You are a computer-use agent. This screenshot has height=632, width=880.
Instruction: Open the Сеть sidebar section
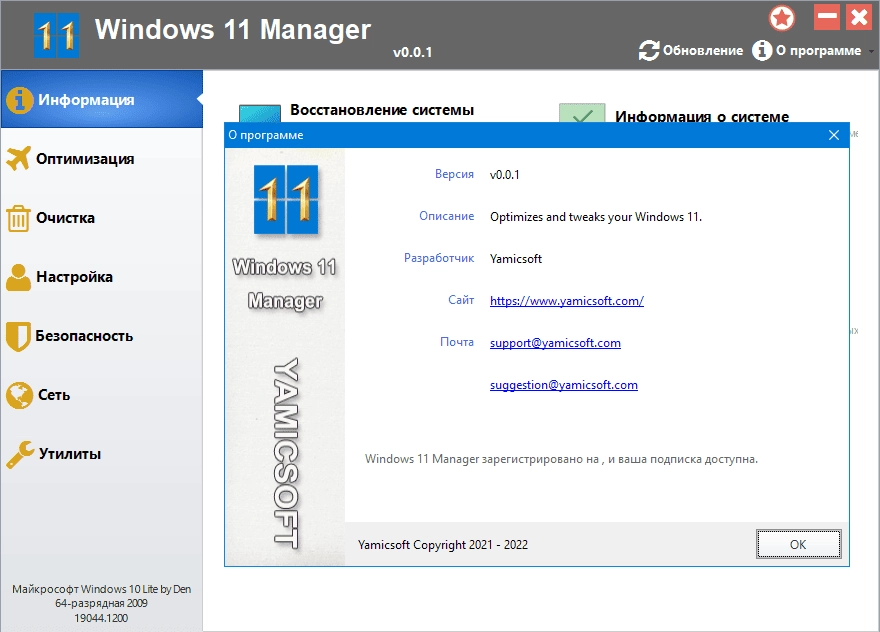pyautogui.click(x=102, y=395)
